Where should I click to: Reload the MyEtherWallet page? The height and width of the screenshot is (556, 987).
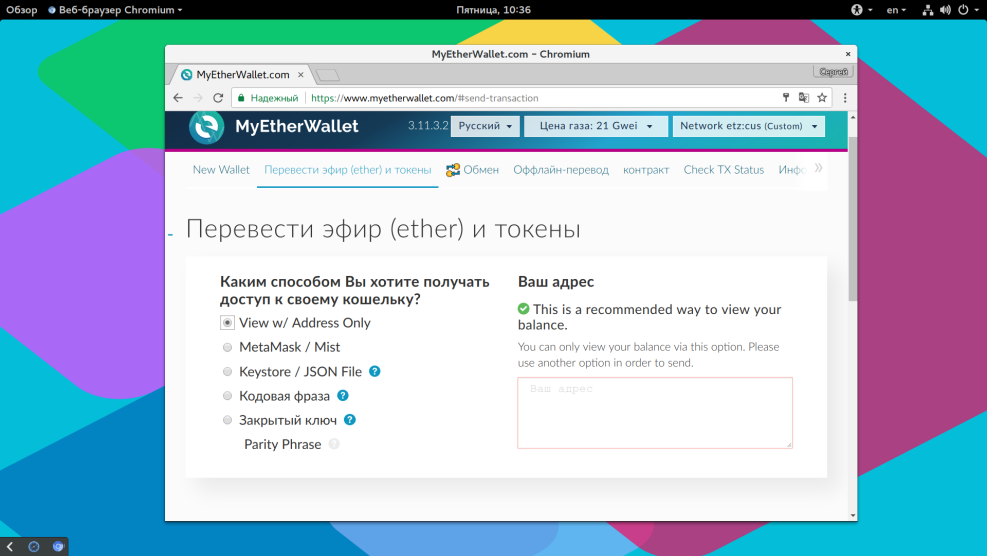tap(218, 98)
